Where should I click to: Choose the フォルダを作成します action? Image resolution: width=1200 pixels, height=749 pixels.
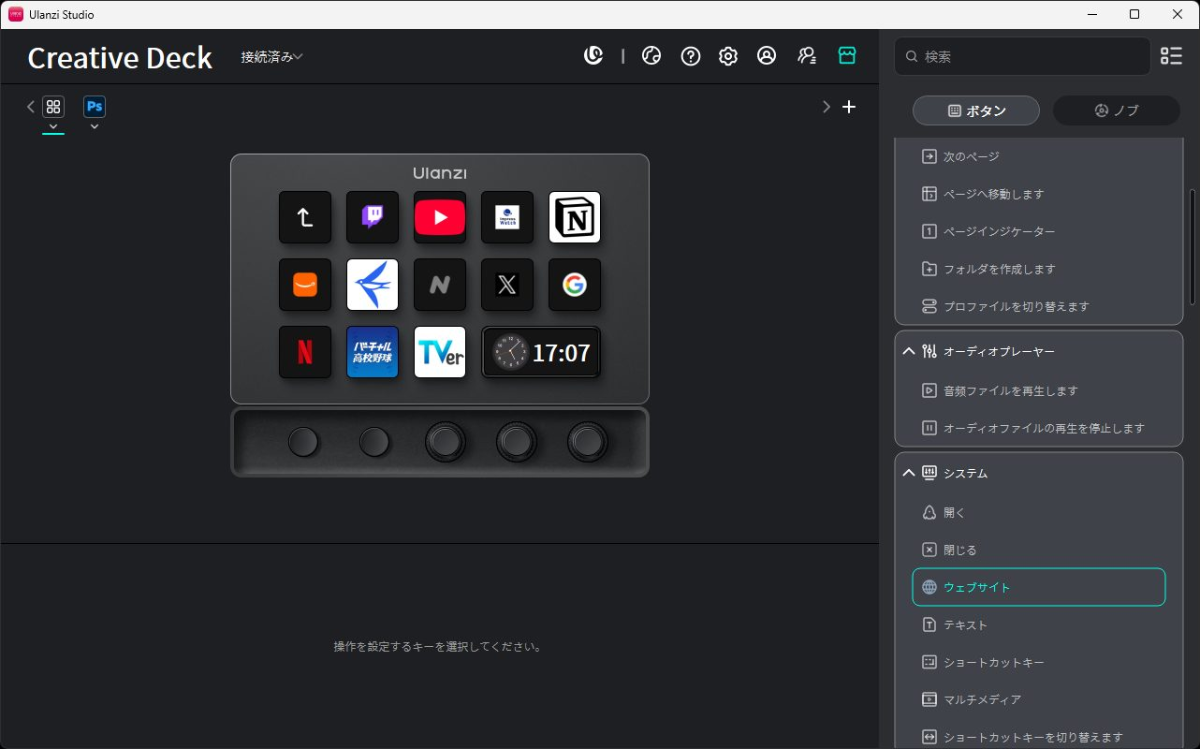[1039, 269]
